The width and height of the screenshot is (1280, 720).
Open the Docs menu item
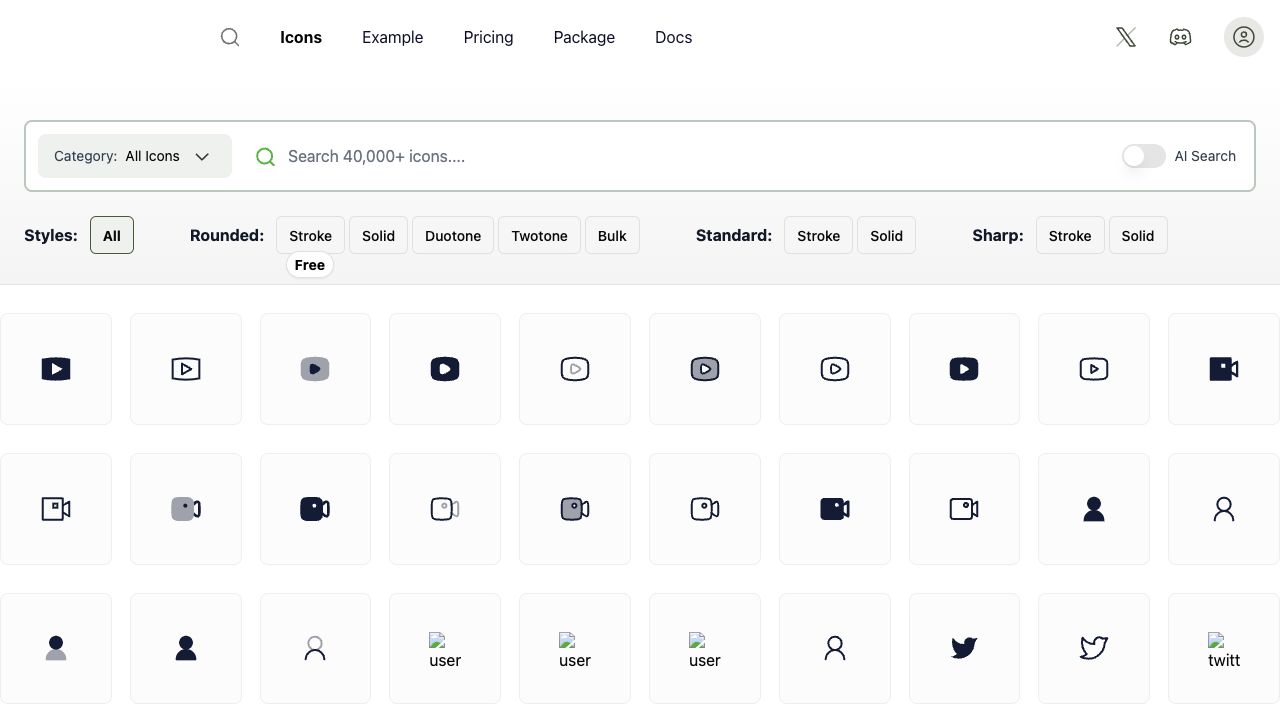point(673,37)
